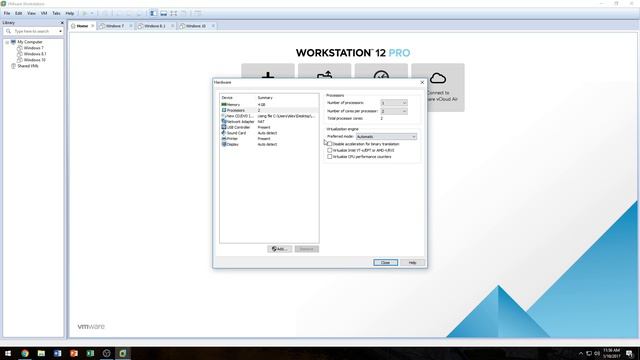Viewport: 640px width, 360px height.
Task: Click the Add button in Hardware dialog
Action: click(x=280, y=249)
